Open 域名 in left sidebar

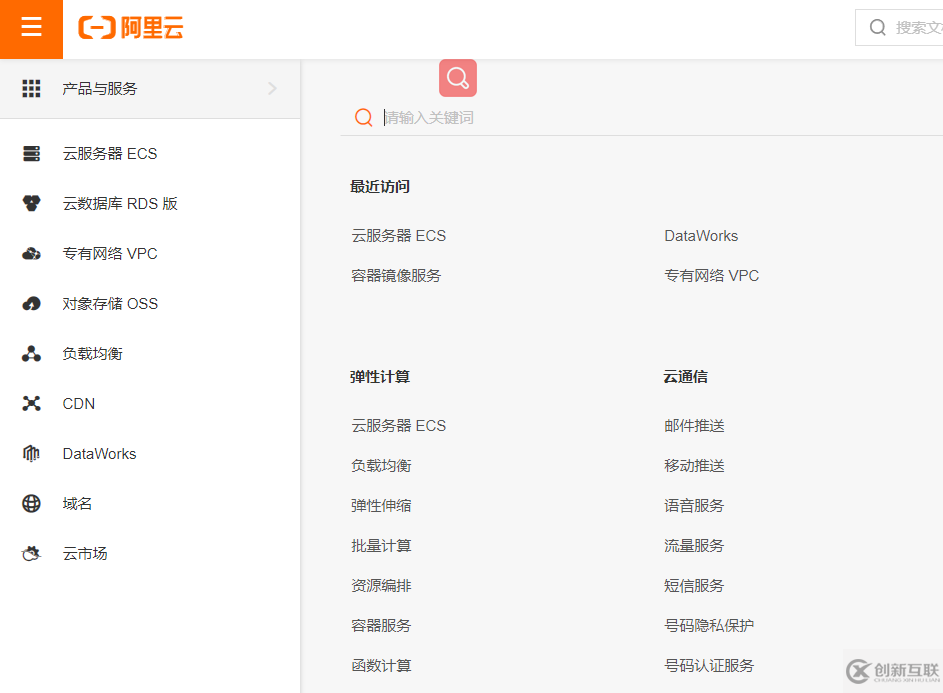pos(78,504)
